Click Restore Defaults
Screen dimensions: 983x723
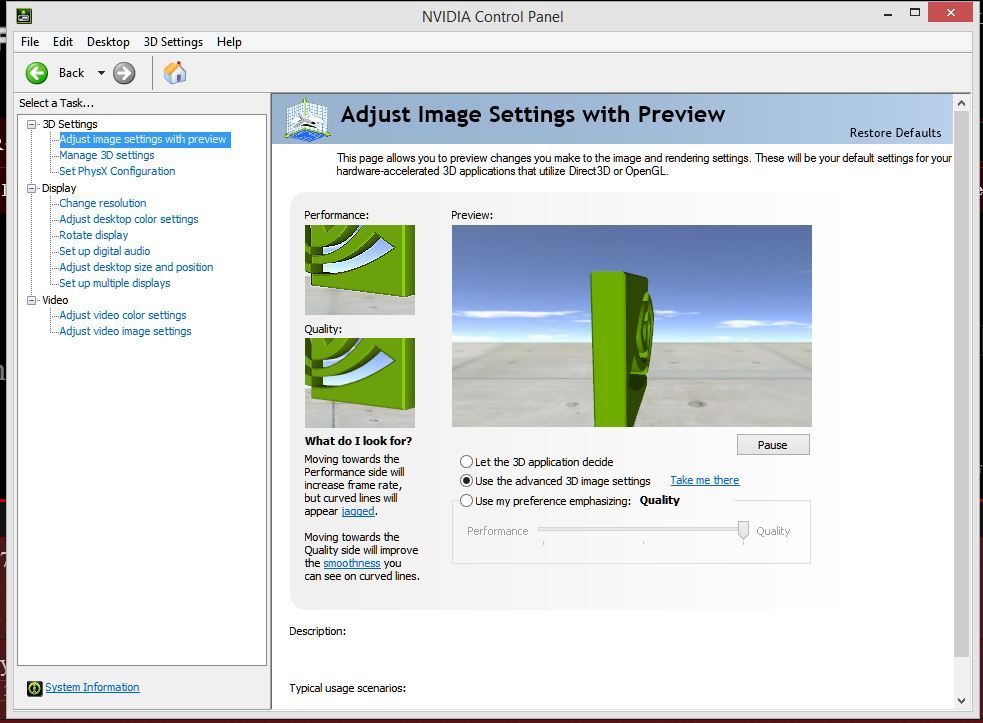(895, 133)
